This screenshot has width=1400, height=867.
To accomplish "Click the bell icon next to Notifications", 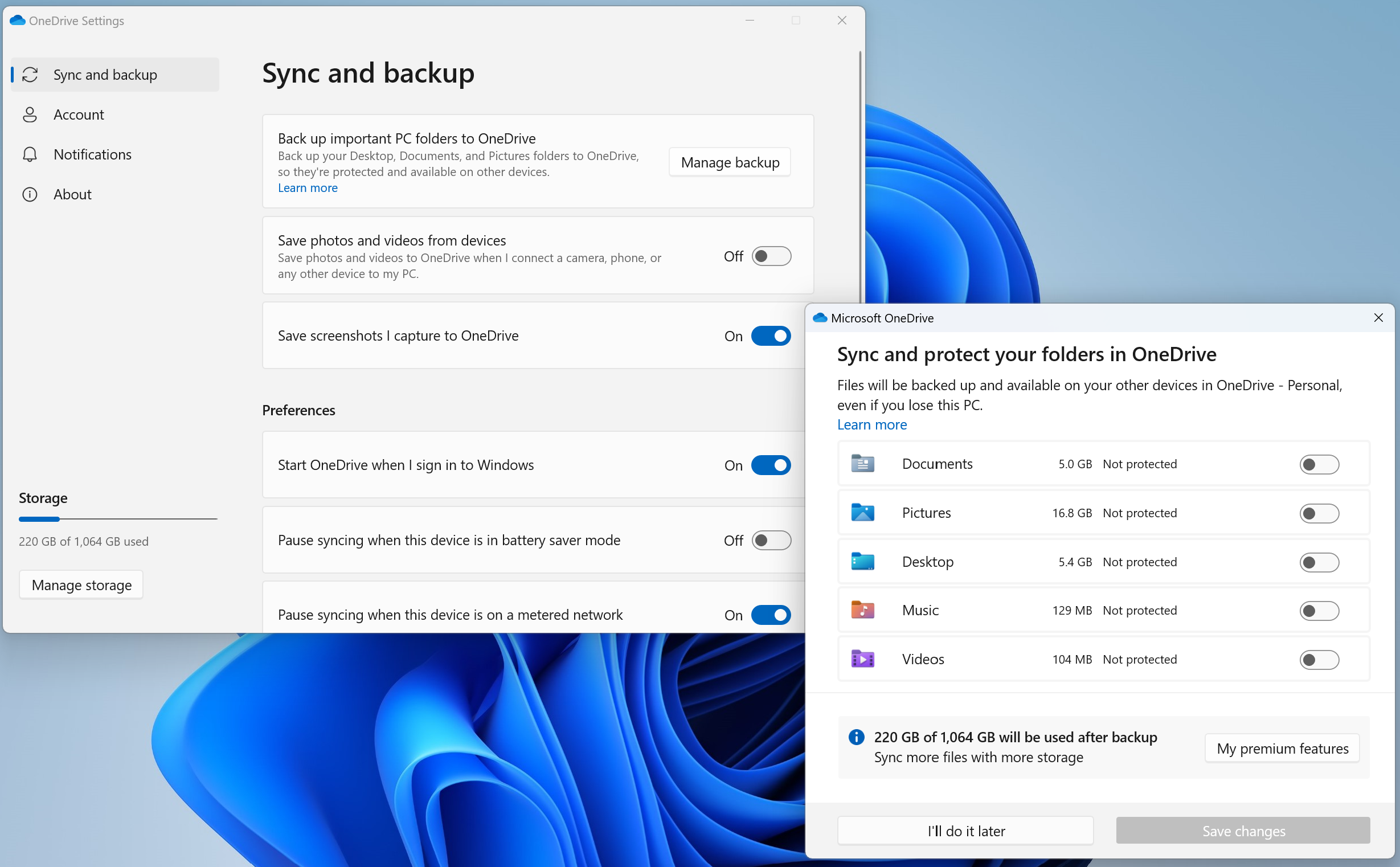I will (30, 154).
